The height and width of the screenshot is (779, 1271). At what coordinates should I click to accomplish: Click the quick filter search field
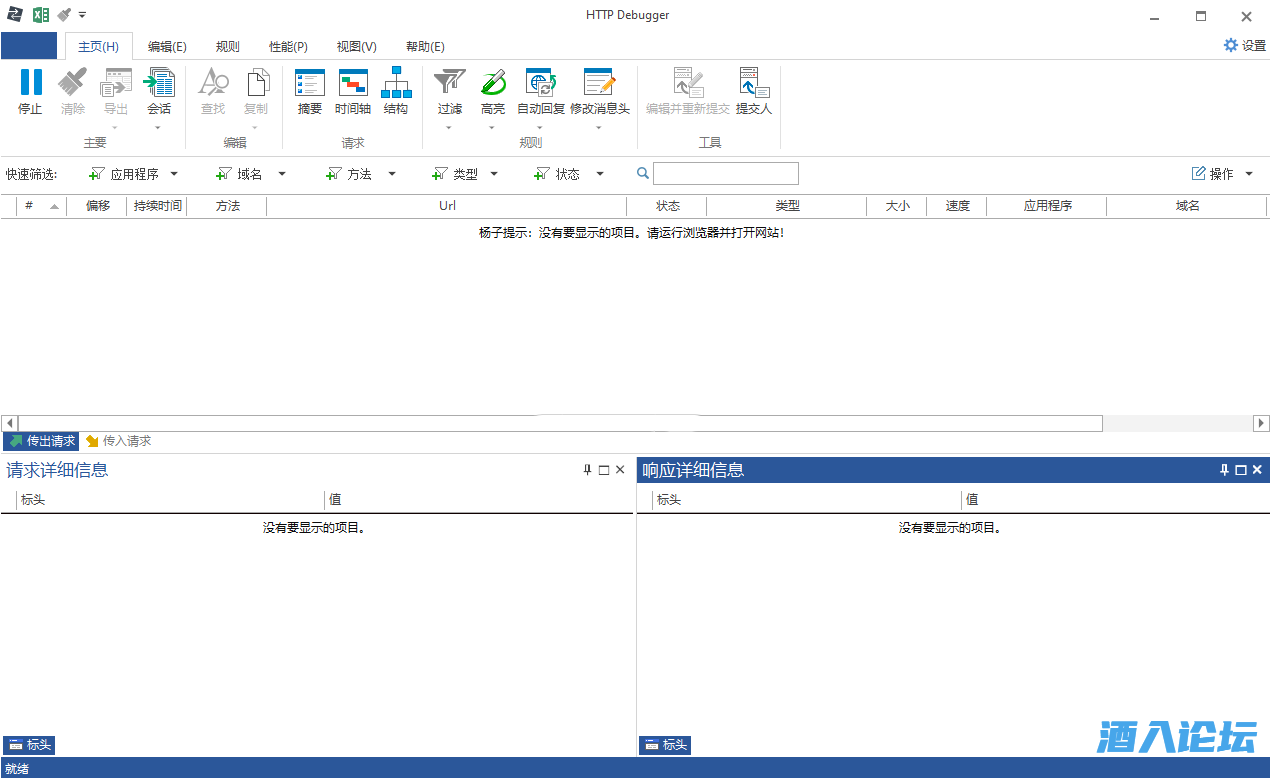tap(725, 174)
